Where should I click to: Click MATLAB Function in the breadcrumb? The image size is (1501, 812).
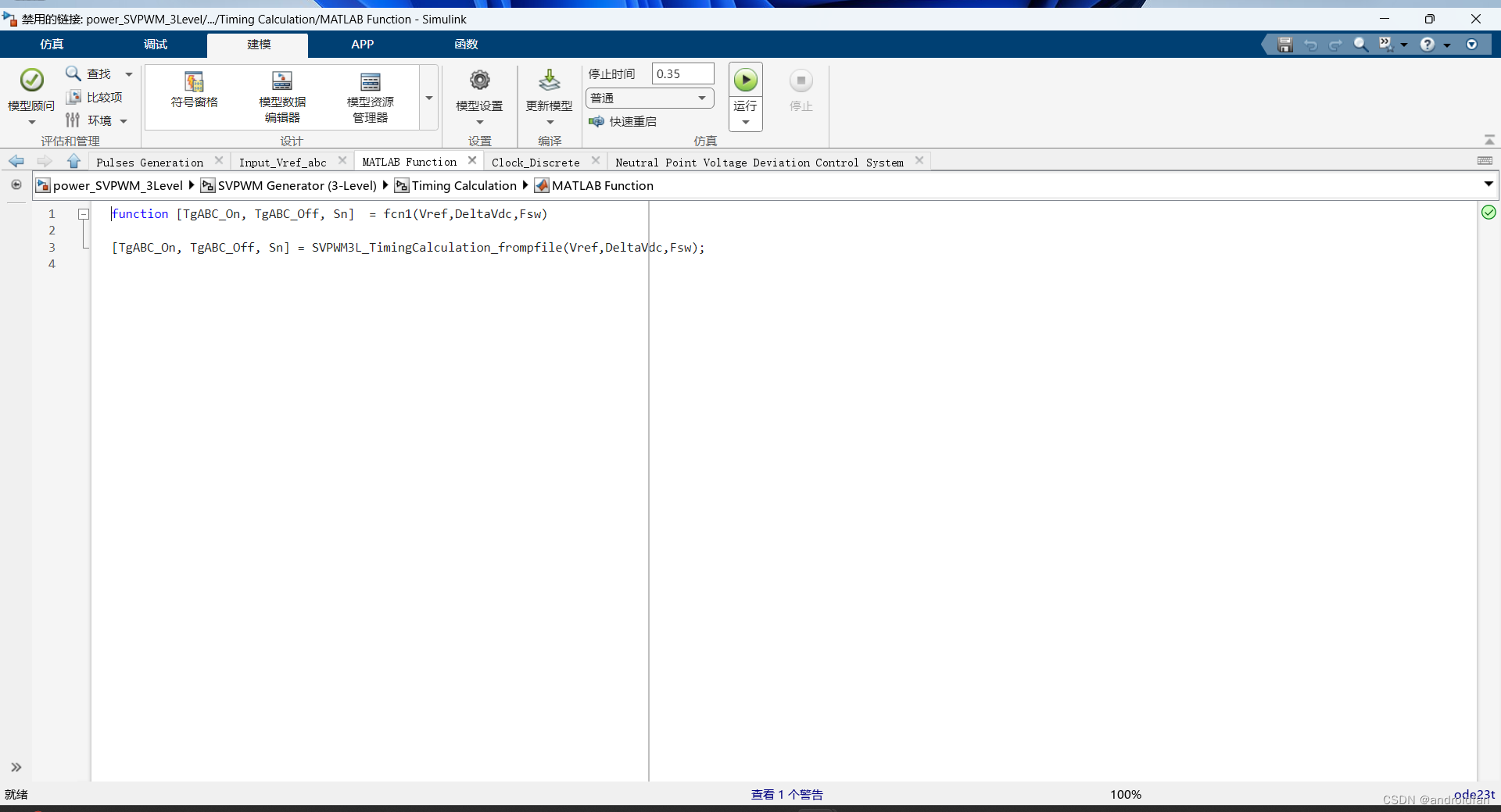point(603,185)
